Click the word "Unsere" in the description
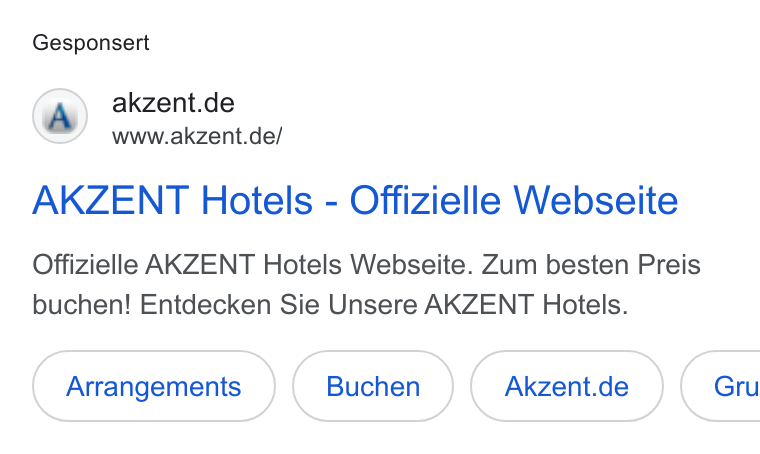Viewport: 760px width, 454px height. click(372, 305)
